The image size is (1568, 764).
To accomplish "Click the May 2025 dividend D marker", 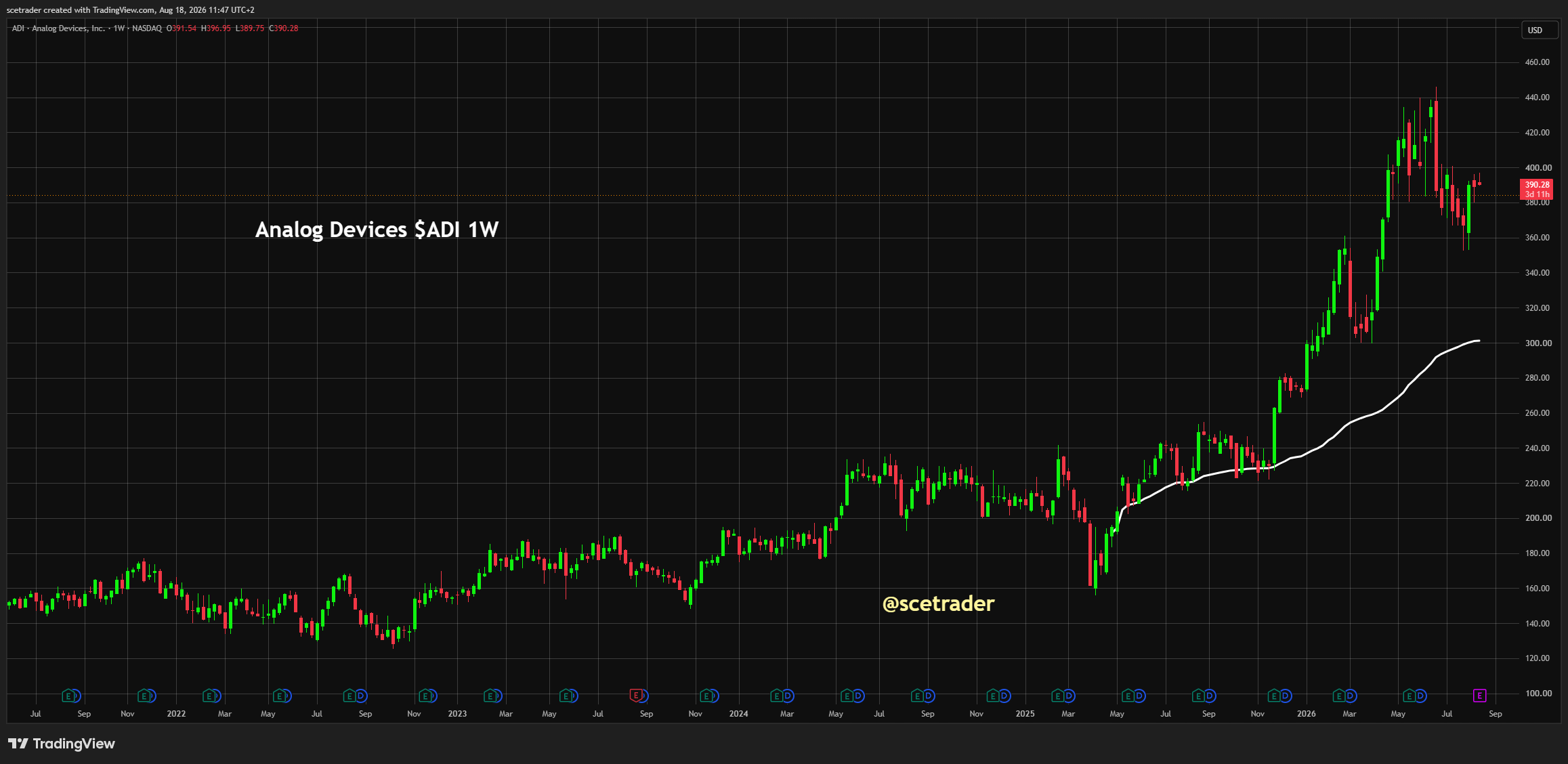I will pyautogui.click(x=1139, y=696).
